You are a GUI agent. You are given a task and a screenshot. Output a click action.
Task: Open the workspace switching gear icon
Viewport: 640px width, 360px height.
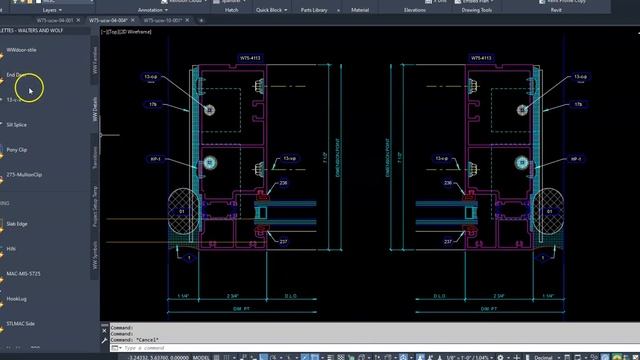pos(500,358)
